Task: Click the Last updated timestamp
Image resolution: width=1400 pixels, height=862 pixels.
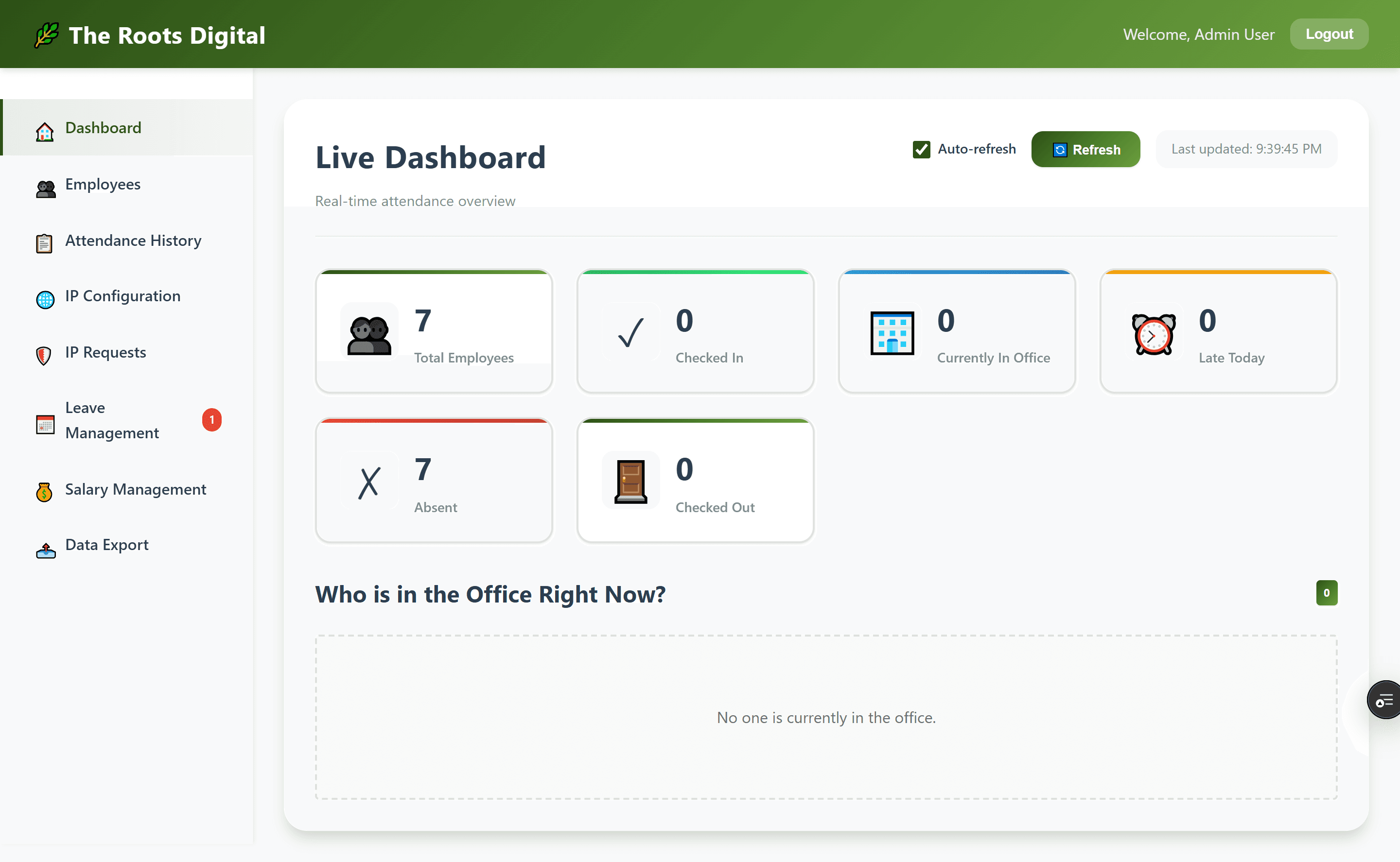Action: pos(1246,149)
